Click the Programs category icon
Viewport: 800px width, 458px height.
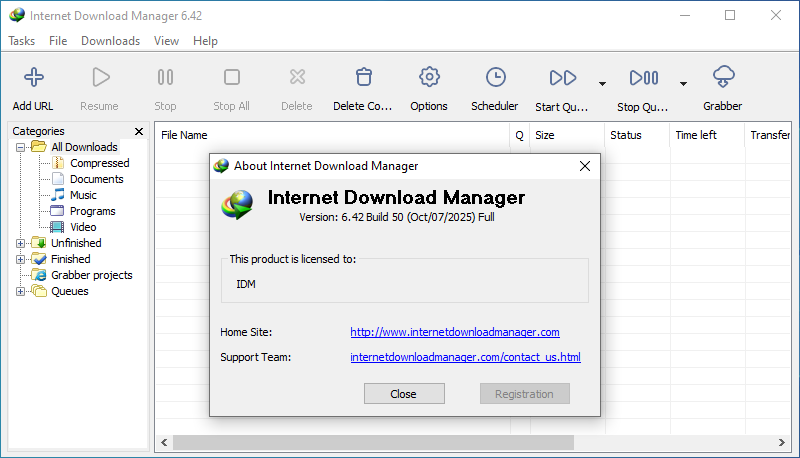(57, 211)
